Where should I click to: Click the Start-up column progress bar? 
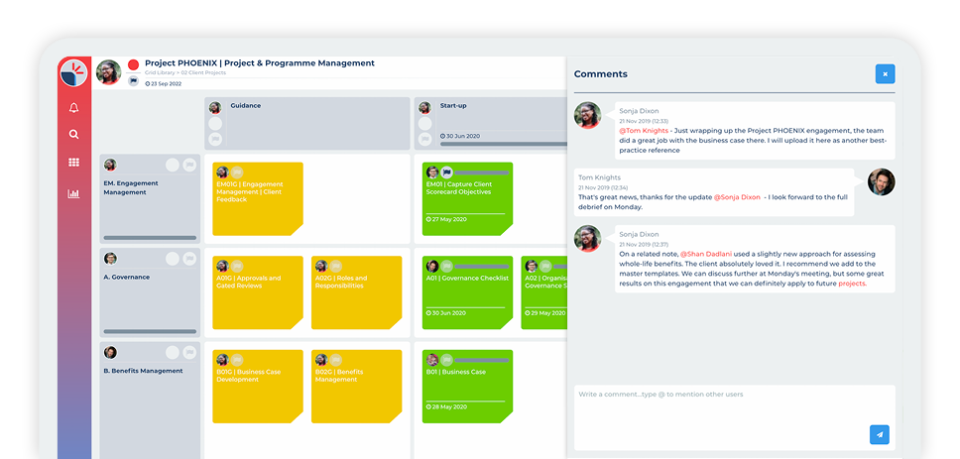point(504,144)
